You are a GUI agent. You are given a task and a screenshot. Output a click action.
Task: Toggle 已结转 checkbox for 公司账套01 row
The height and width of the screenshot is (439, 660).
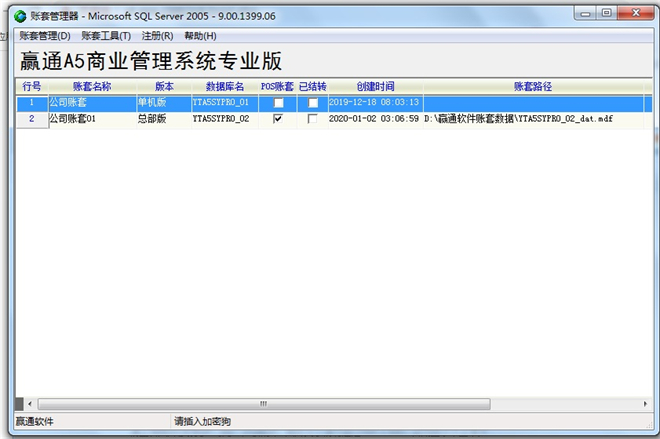(x=313, y=119)
